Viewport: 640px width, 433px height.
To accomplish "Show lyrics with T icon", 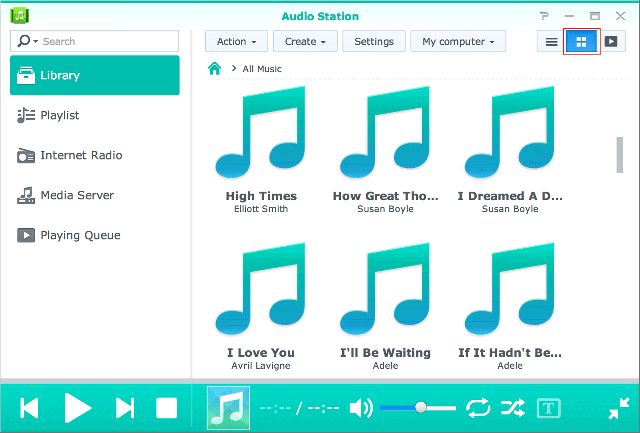I will 549,408.
